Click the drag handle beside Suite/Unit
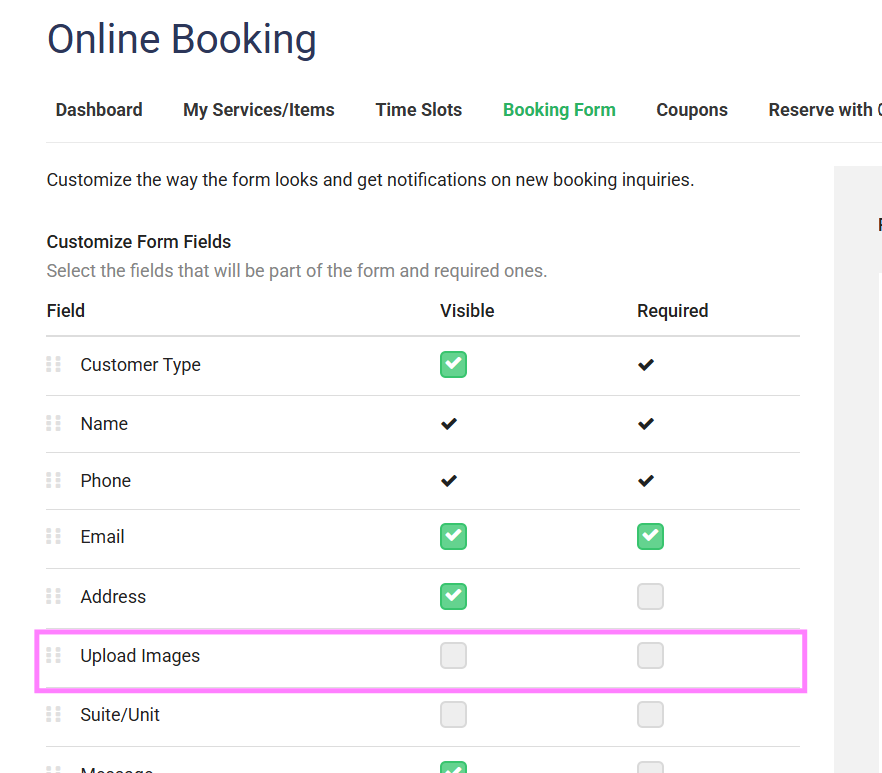This screenshot has width=882, height=773. (54, 714)
